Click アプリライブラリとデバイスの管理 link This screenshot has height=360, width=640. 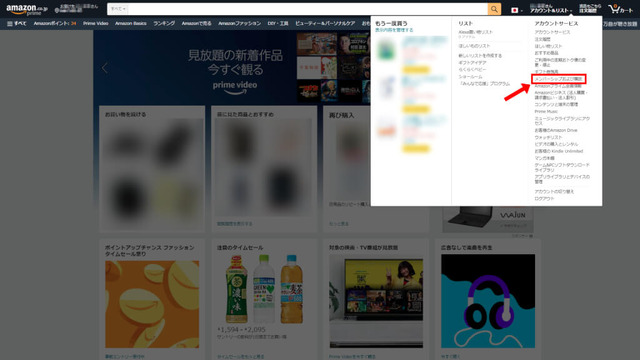(562, 179)
